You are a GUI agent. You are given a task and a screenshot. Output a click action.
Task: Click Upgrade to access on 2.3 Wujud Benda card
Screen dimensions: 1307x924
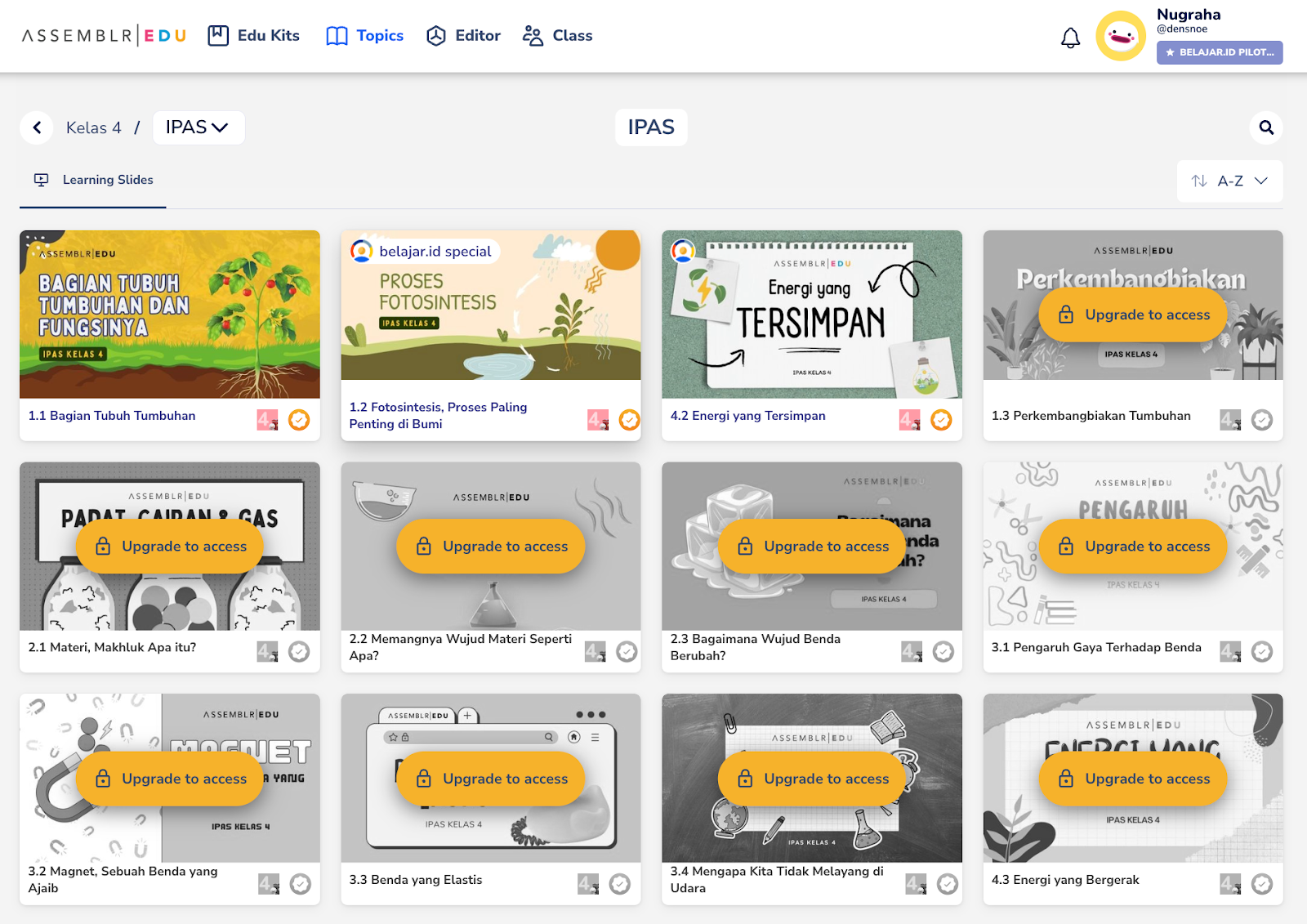(812, 547)
